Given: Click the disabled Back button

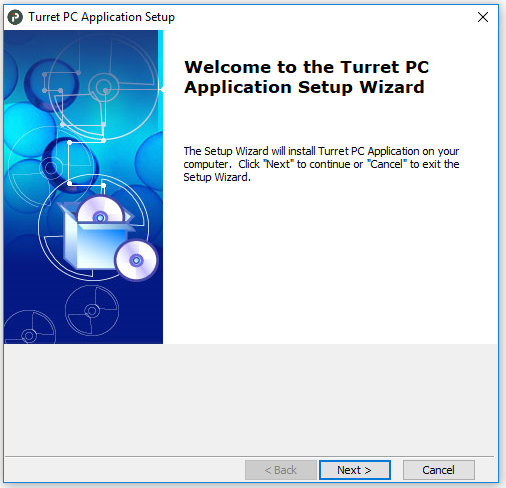Looking at the screenshot, I should pyautogui.click(x=281, y=470).
